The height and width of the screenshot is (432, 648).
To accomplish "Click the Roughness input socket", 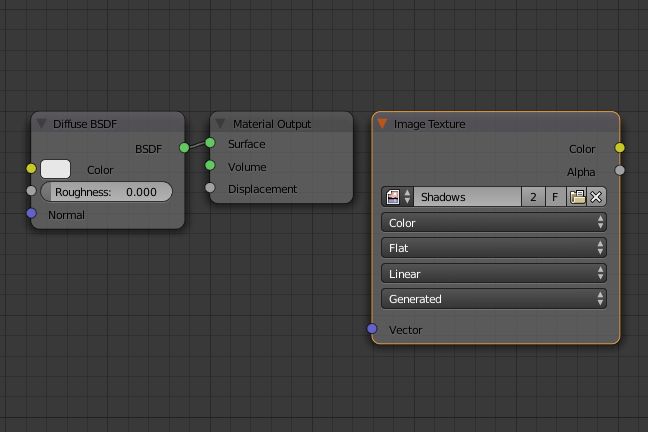I will click(x=31, y=191).
